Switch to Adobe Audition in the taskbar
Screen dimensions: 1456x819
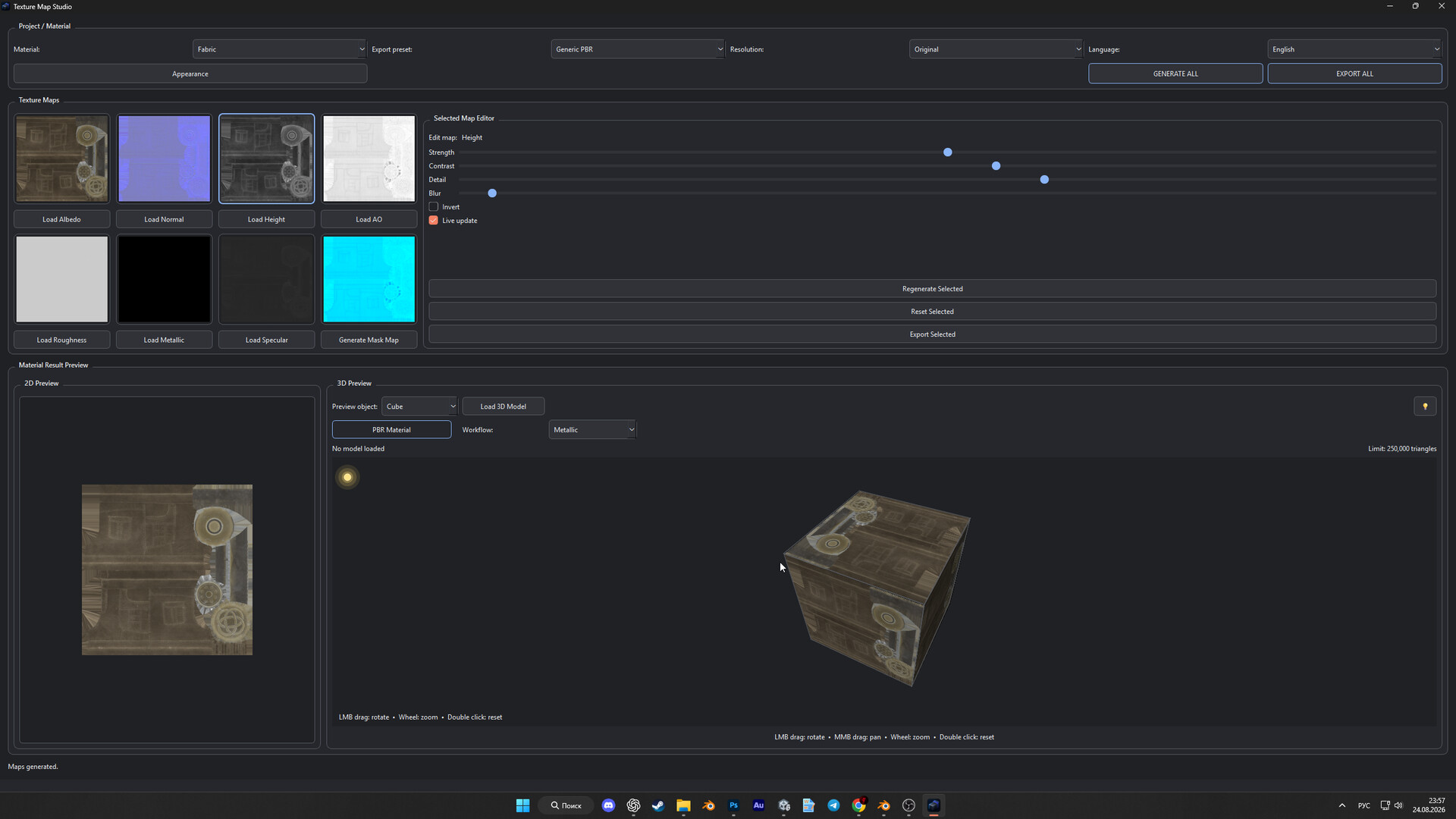point(758,805)
